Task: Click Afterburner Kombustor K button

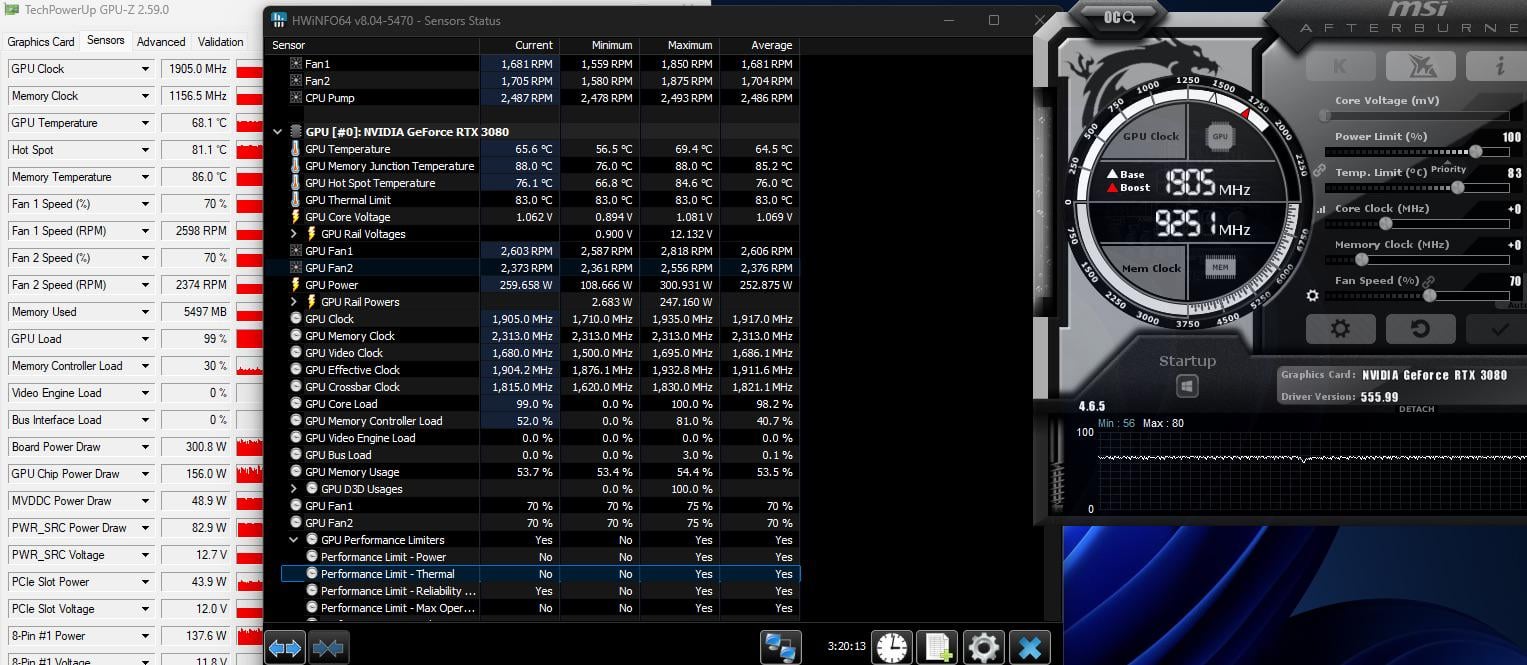Action: click(1340, 66)
